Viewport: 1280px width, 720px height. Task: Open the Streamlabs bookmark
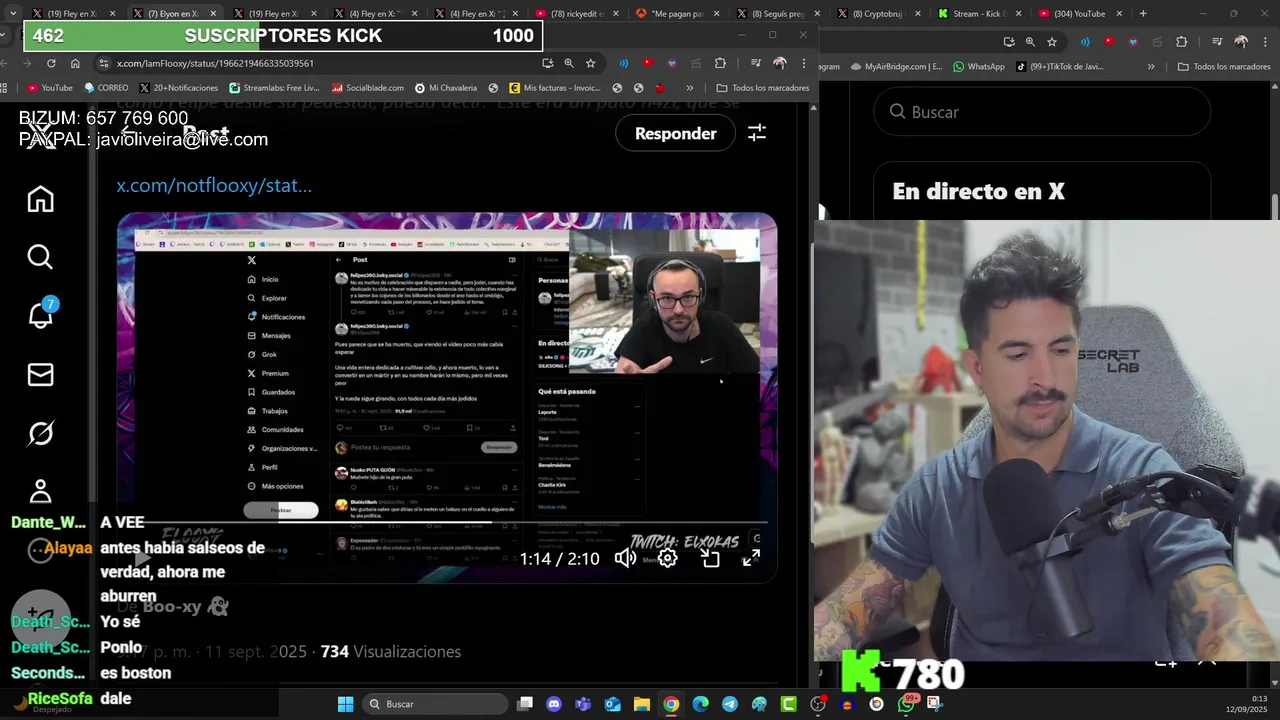coord(274,88)
